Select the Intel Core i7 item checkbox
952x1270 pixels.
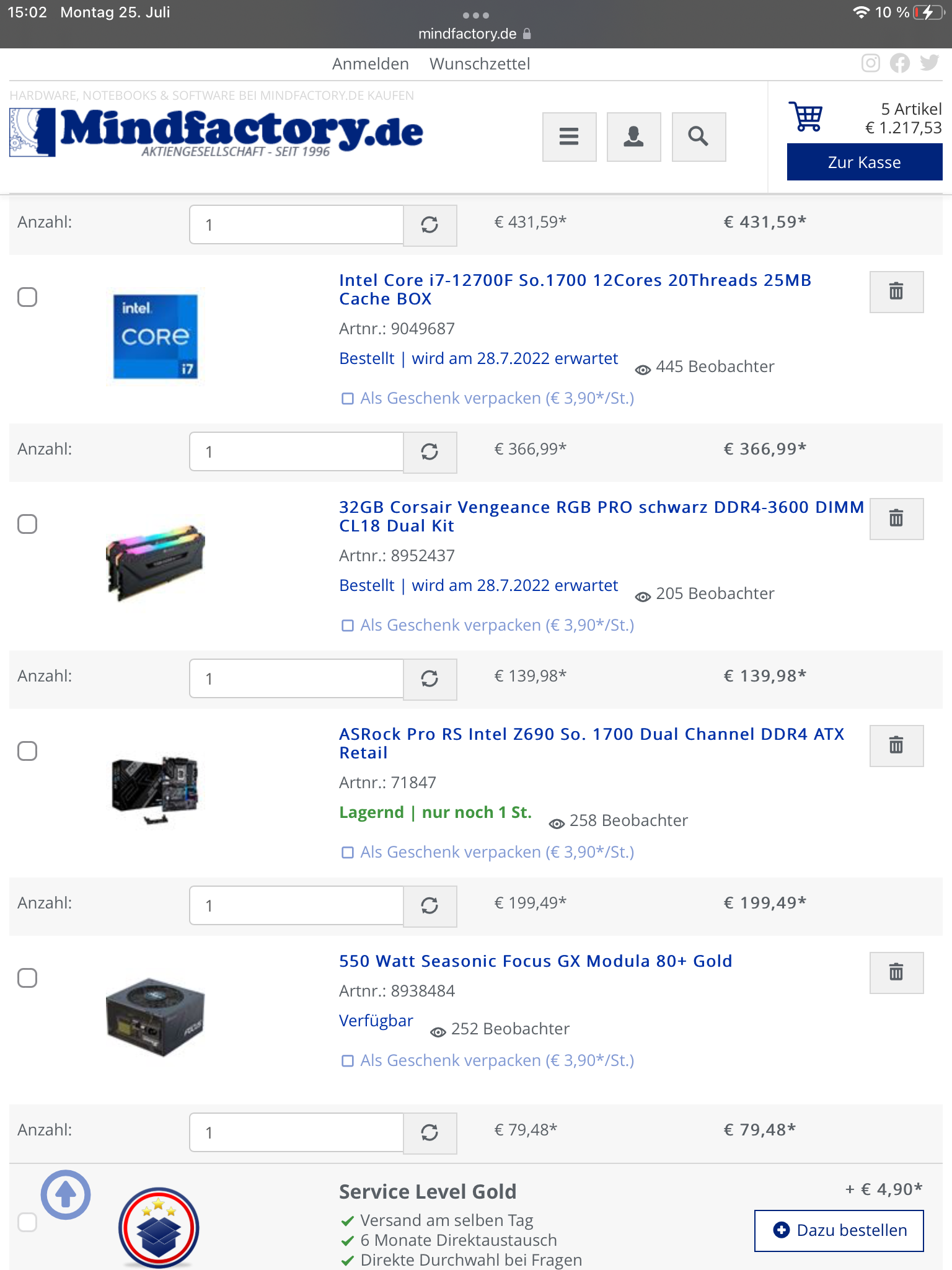tap(27, 297)
